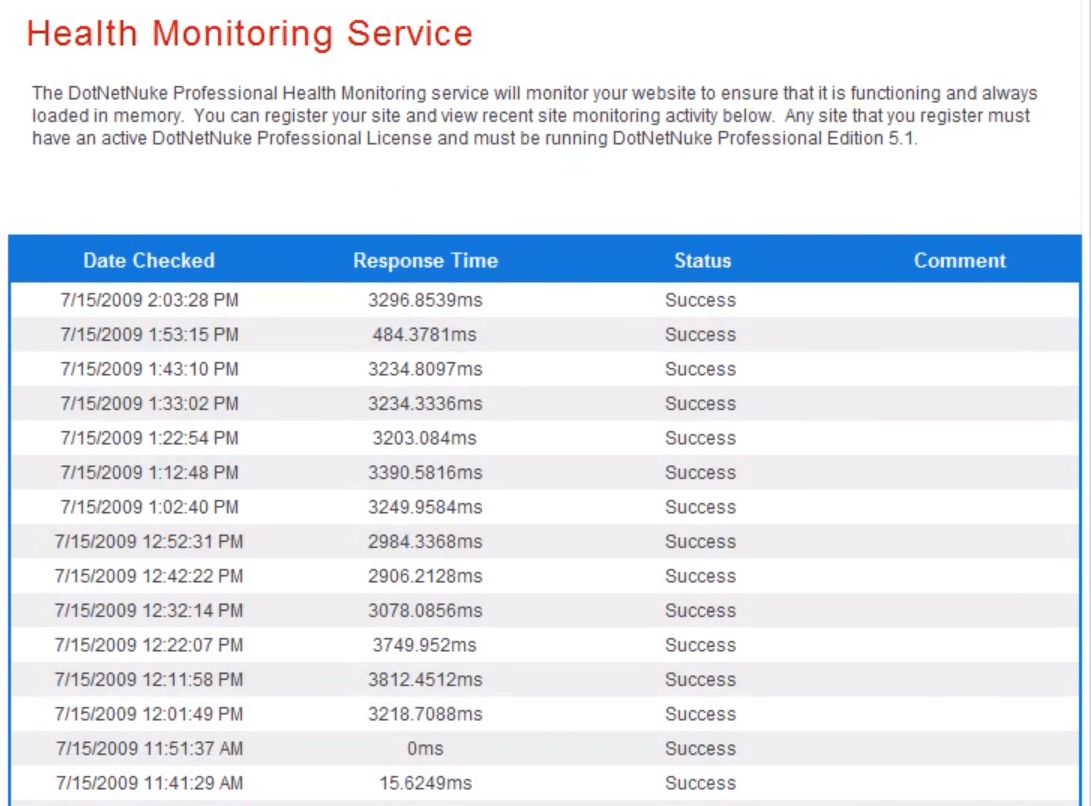Select the row checked at 12:11:58 PM
The height and width of the screenshot is (806, 1091).
[x=148, y=679]
